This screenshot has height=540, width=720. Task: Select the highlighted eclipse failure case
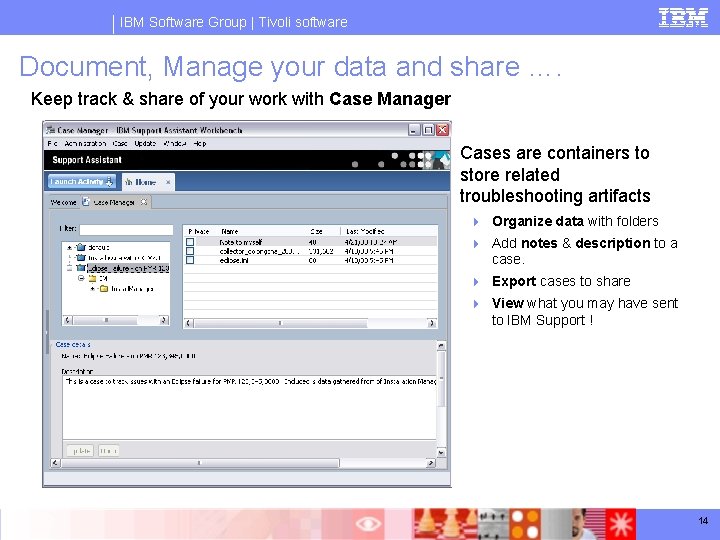(128, 268)
